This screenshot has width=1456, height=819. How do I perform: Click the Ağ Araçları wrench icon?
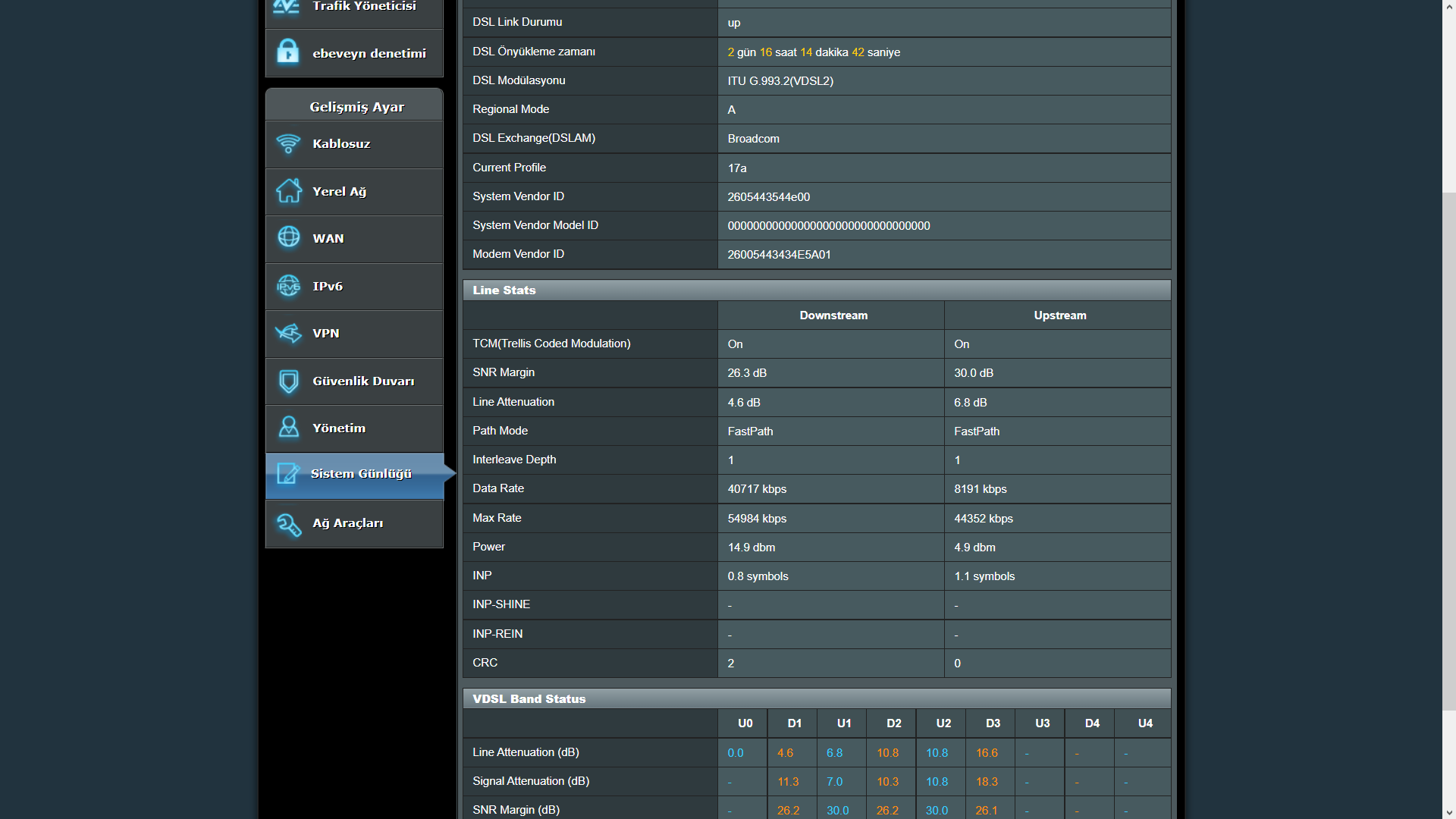click(288, 523)
